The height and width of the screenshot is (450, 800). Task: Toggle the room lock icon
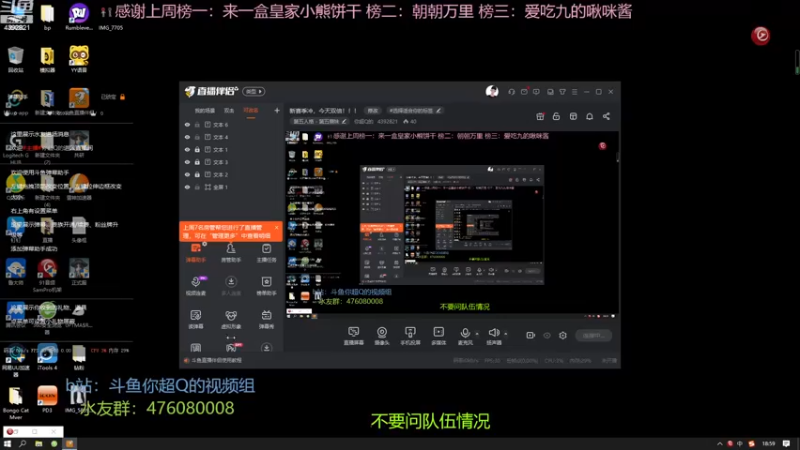click(x=556, y=116)
